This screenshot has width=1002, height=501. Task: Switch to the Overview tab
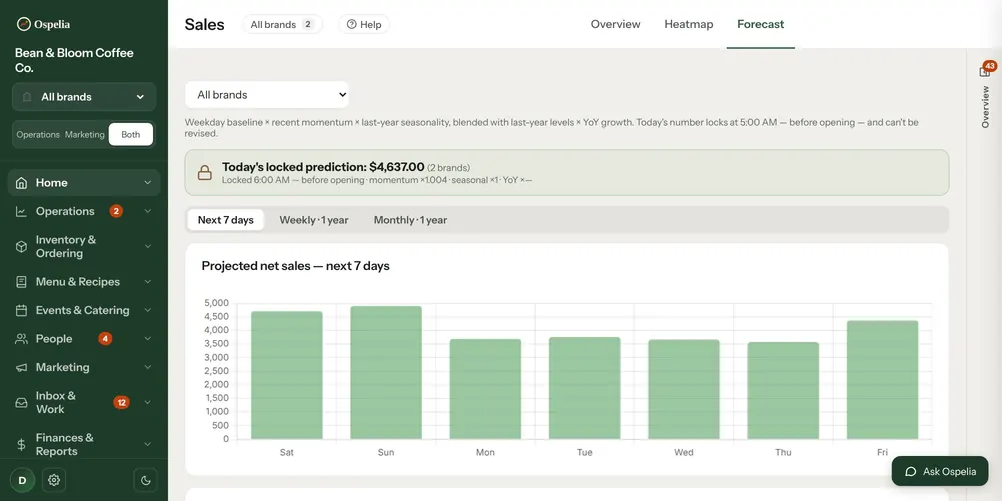(615, 24)
